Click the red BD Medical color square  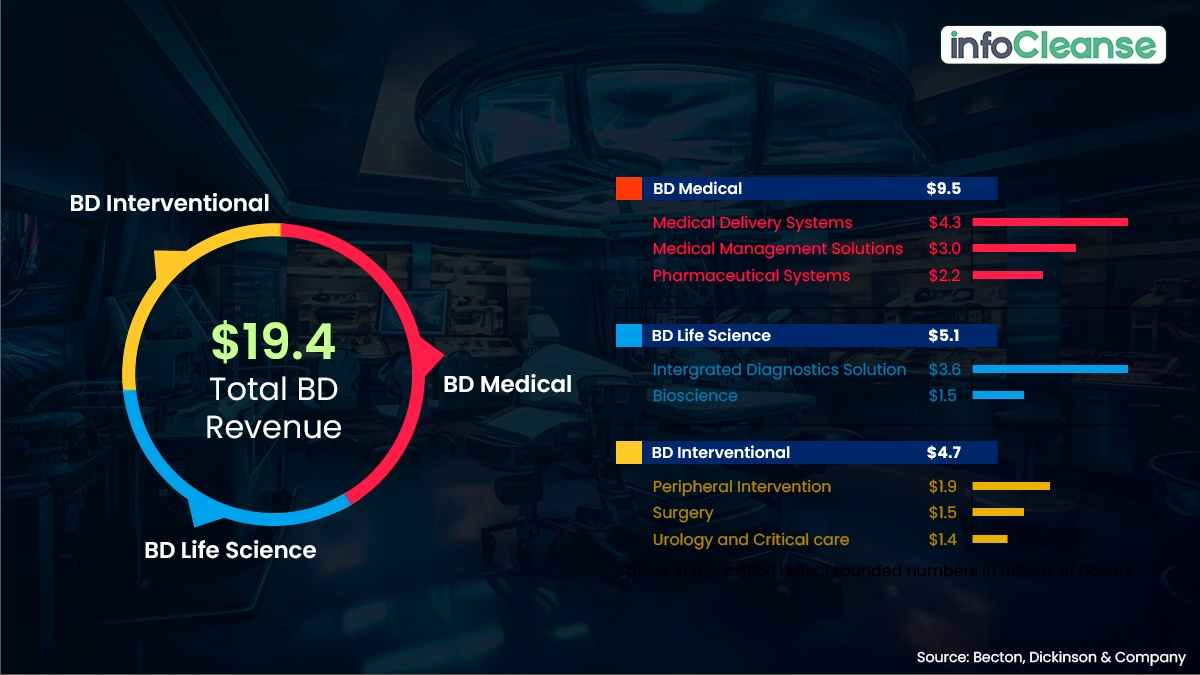(x=628, y=189)
